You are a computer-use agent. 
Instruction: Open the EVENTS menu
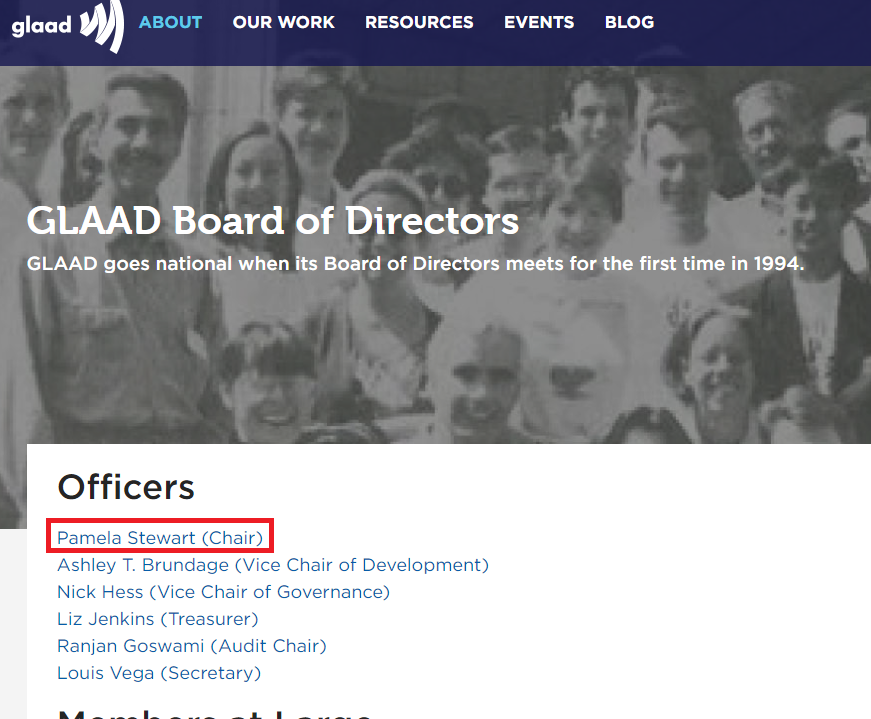point(539,22)
